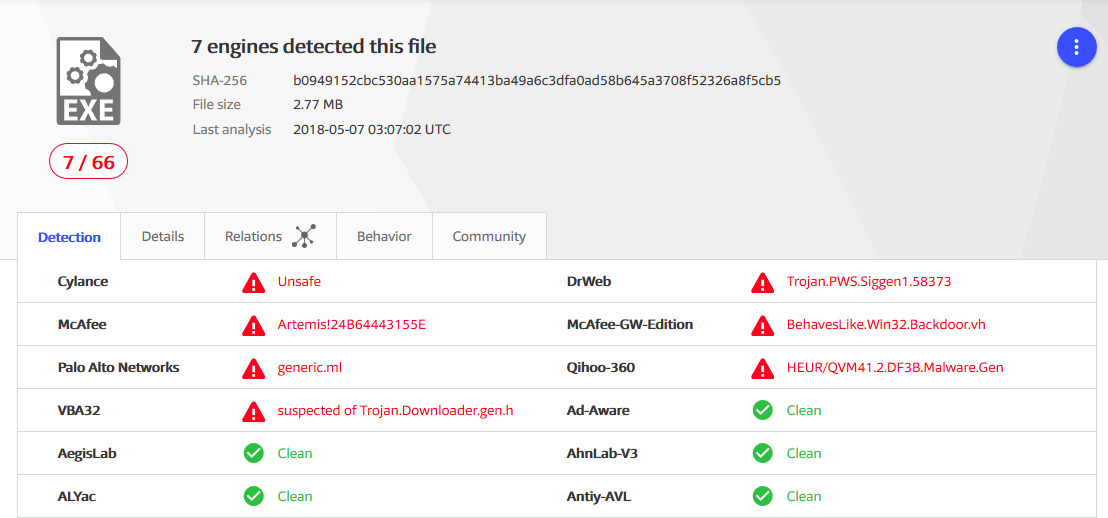The image size is (1108, 518).
Task: Open the Relations tab
Action: [x=271, y=236]
